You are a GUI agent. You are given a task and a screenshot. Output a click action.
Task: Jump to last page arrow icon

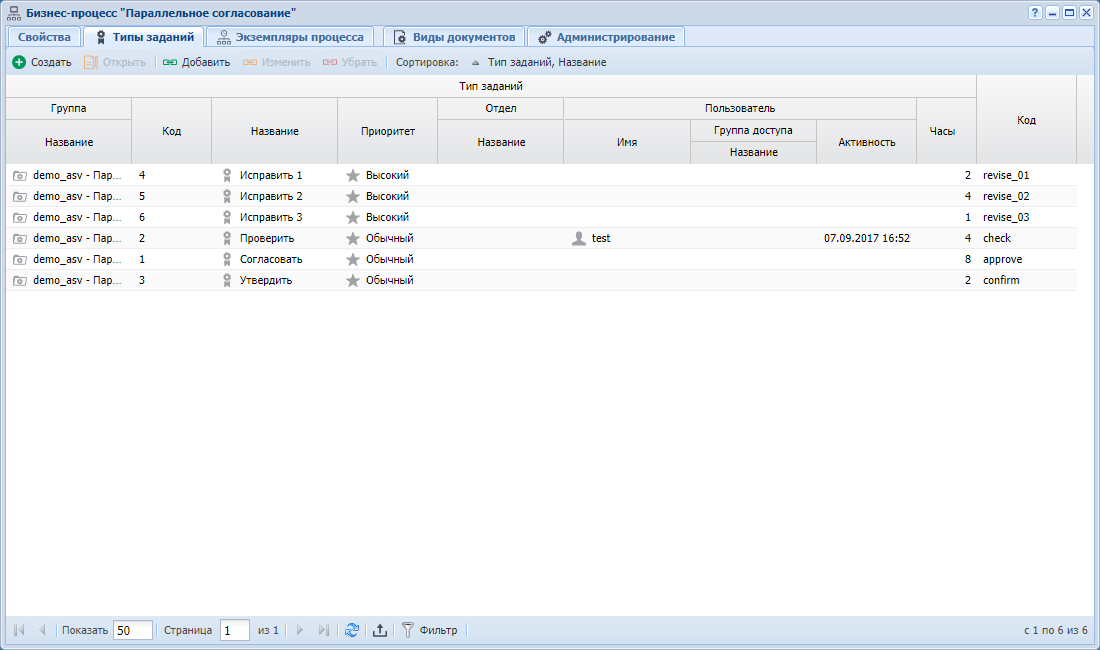pyautogui.click(x=323, y=630)
